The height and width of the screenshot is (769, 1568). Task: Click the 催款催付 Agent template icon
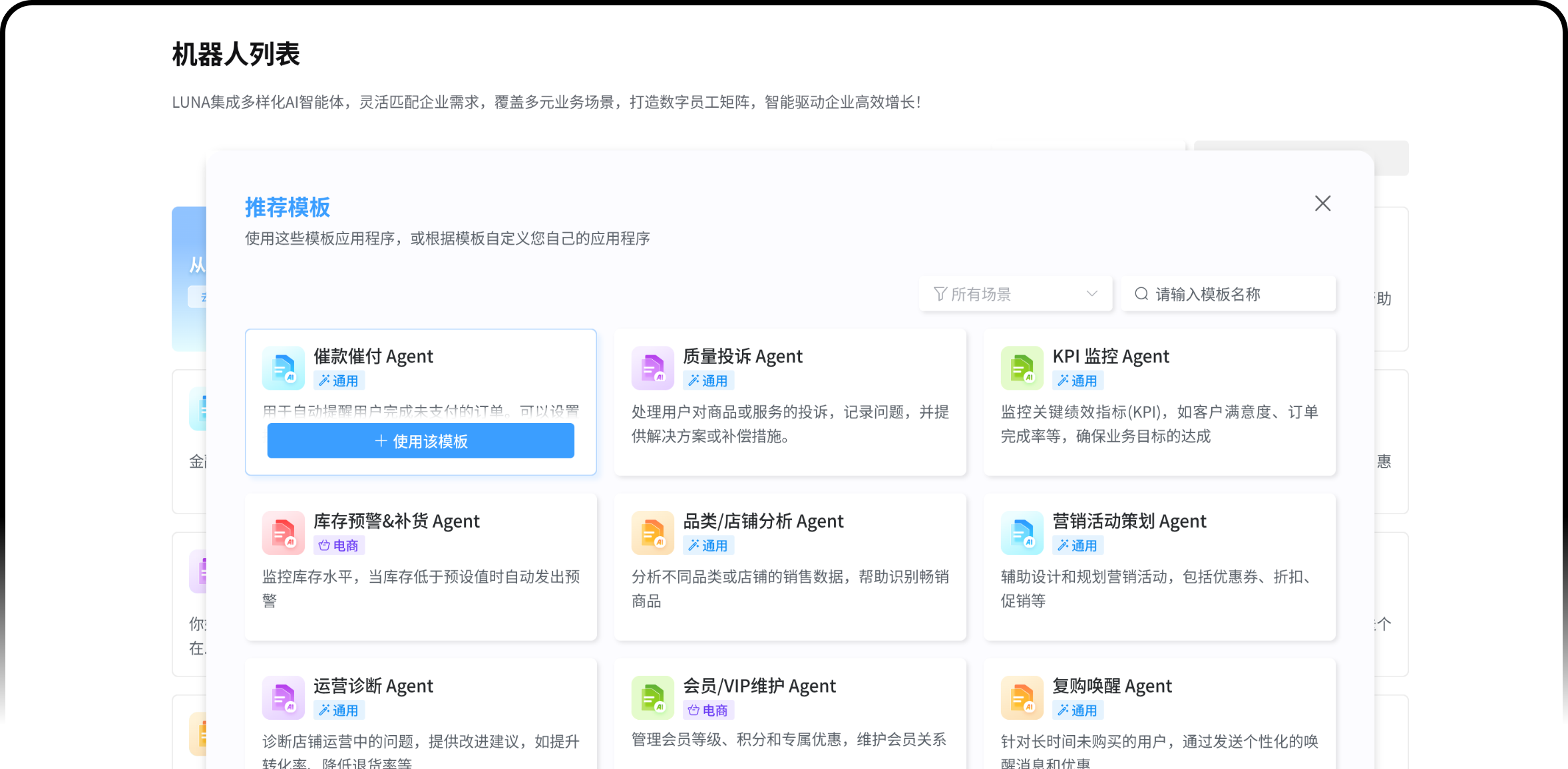(283, 367)
